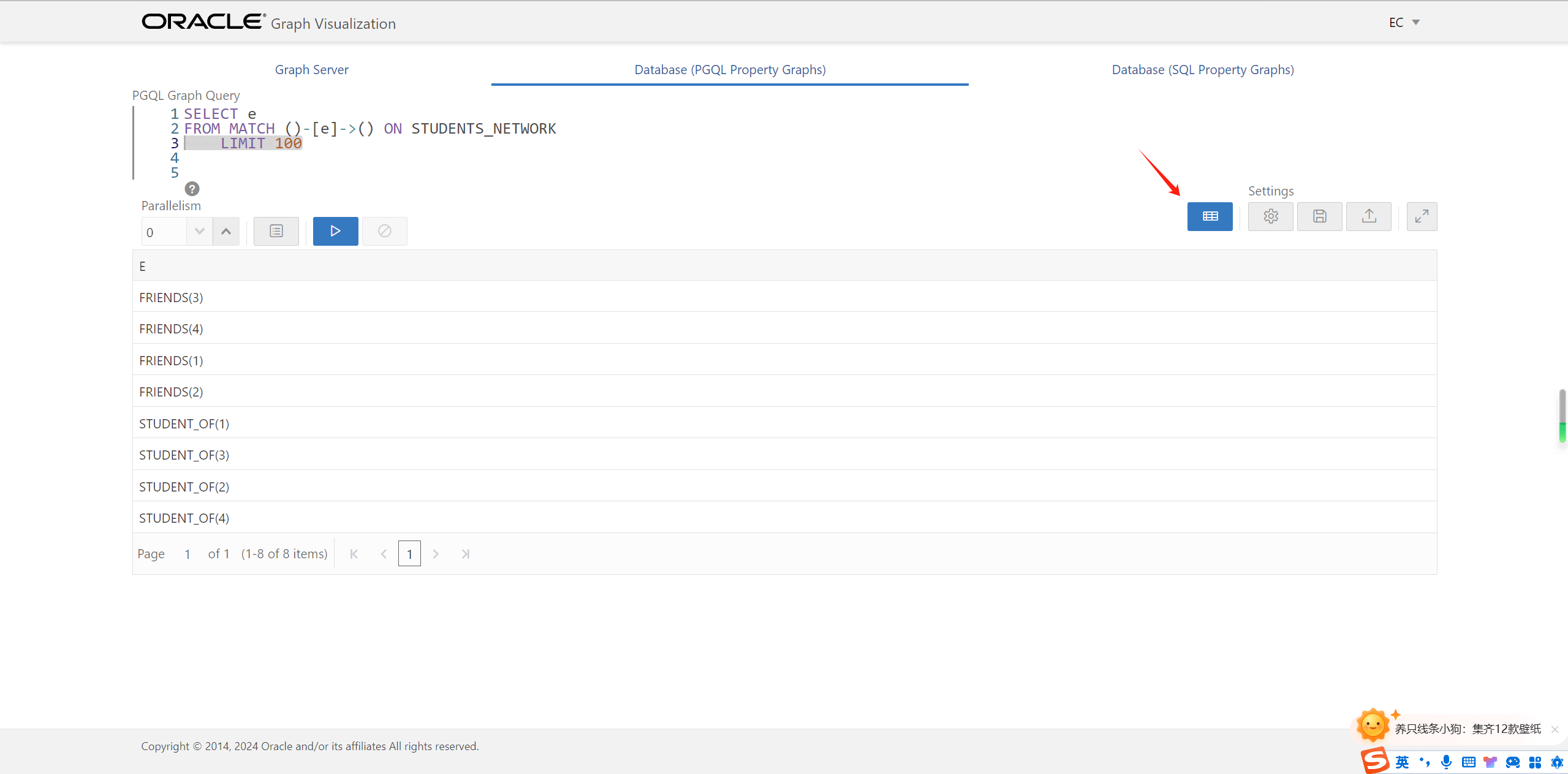The image size is (1568, 774).
Task: Click the Parallelism value field
Action: tap(164, 232)
